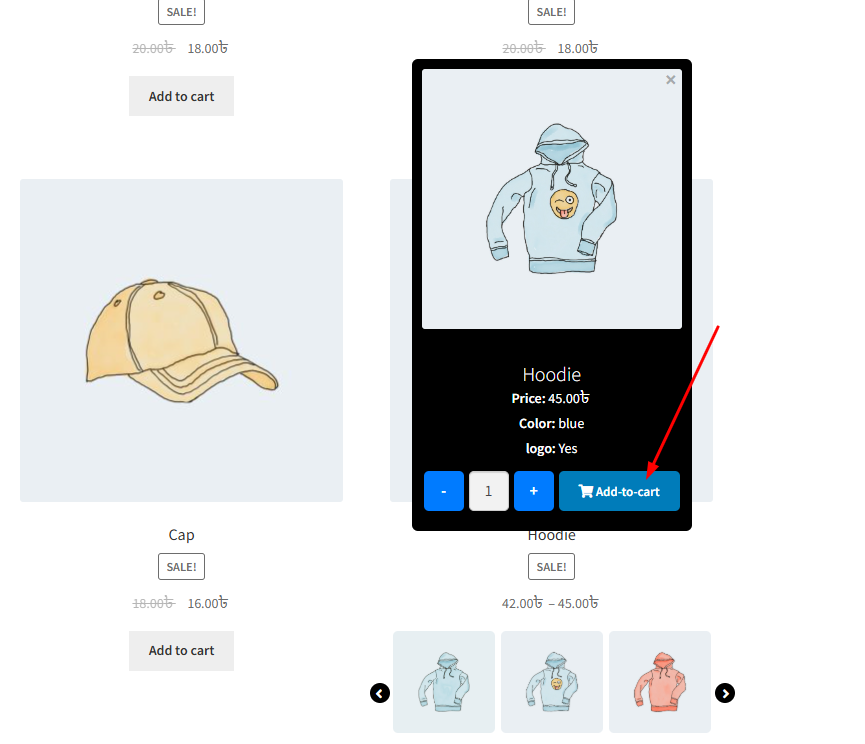Click the top-left Add to cart button
Image resolution: width=865 pixels, height=744 pixels.
tap(181, 96)
